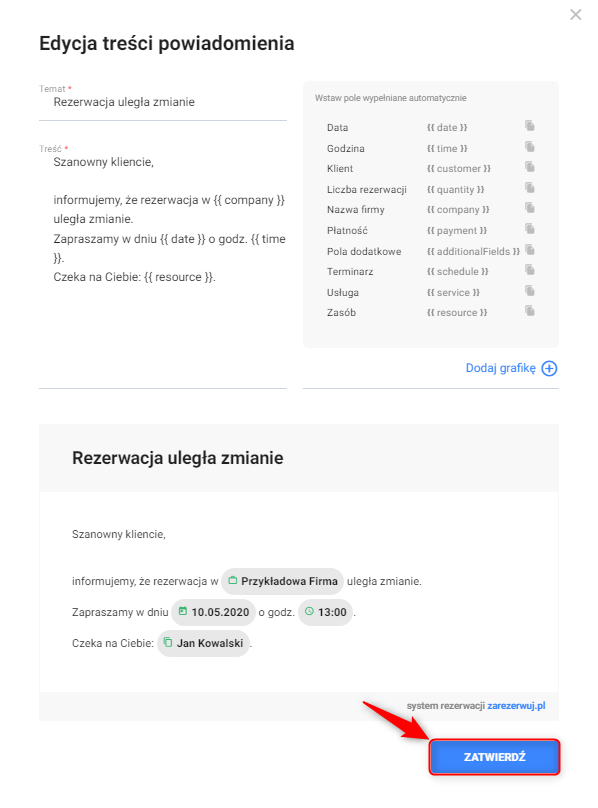
Task: Open the zarezerwuj.pl link
Action: pos(516,706)
